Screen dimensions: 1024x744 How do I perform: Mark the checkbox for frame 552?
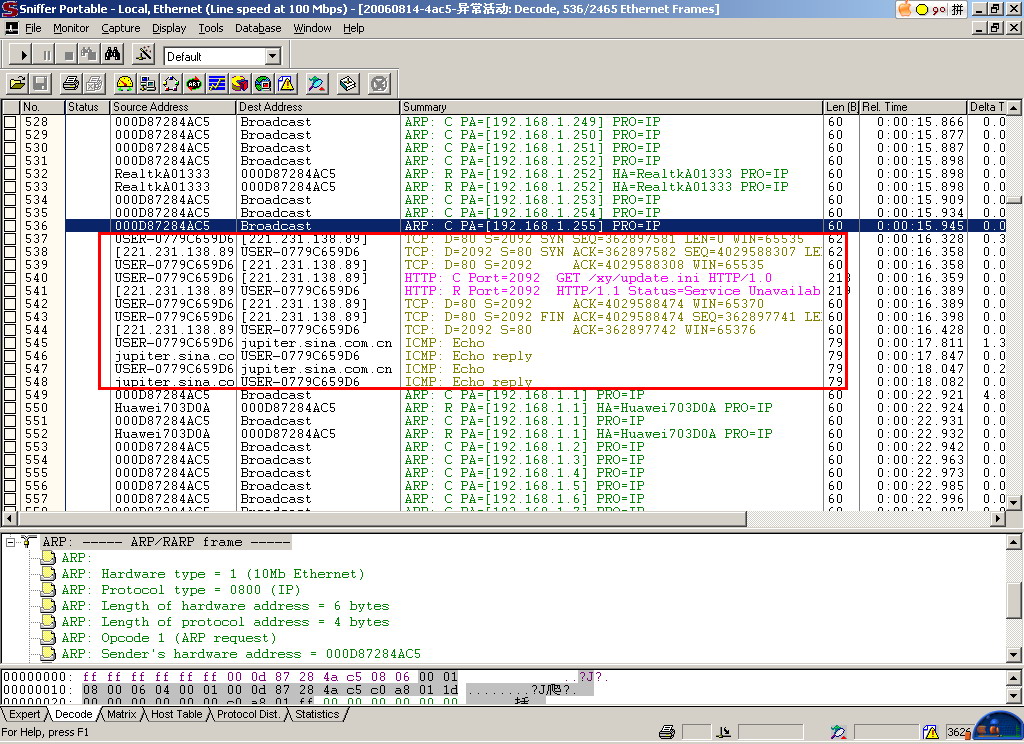tap(10, 434)
